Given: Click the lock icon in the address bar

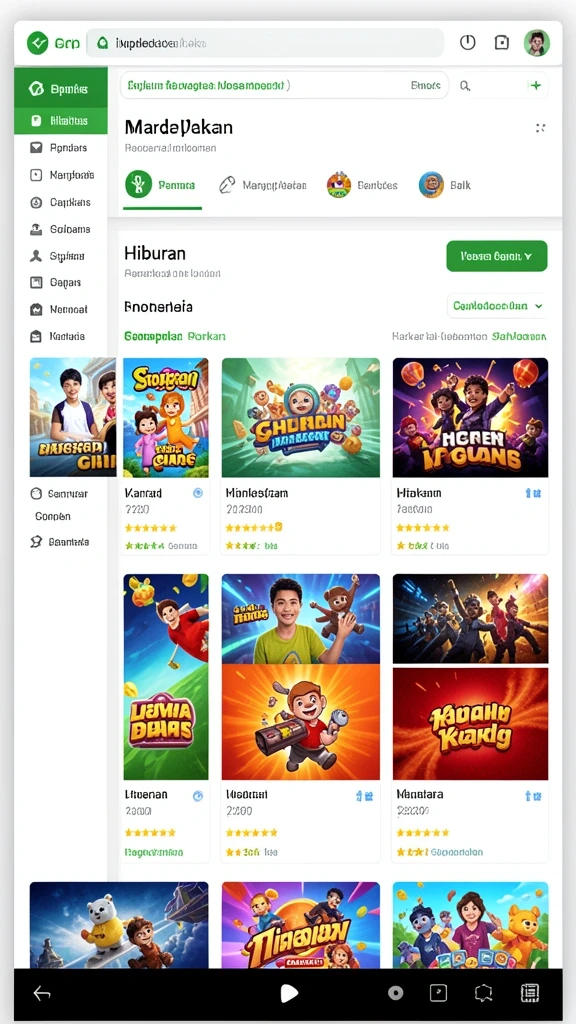Looking at the screenshot, I should click(102, 43).
